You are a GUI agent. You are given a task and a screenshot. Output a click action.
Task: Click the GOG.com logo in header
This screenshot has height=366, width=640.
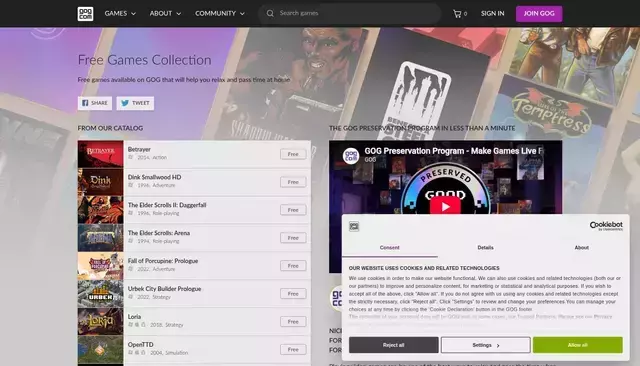click(85, 13)
